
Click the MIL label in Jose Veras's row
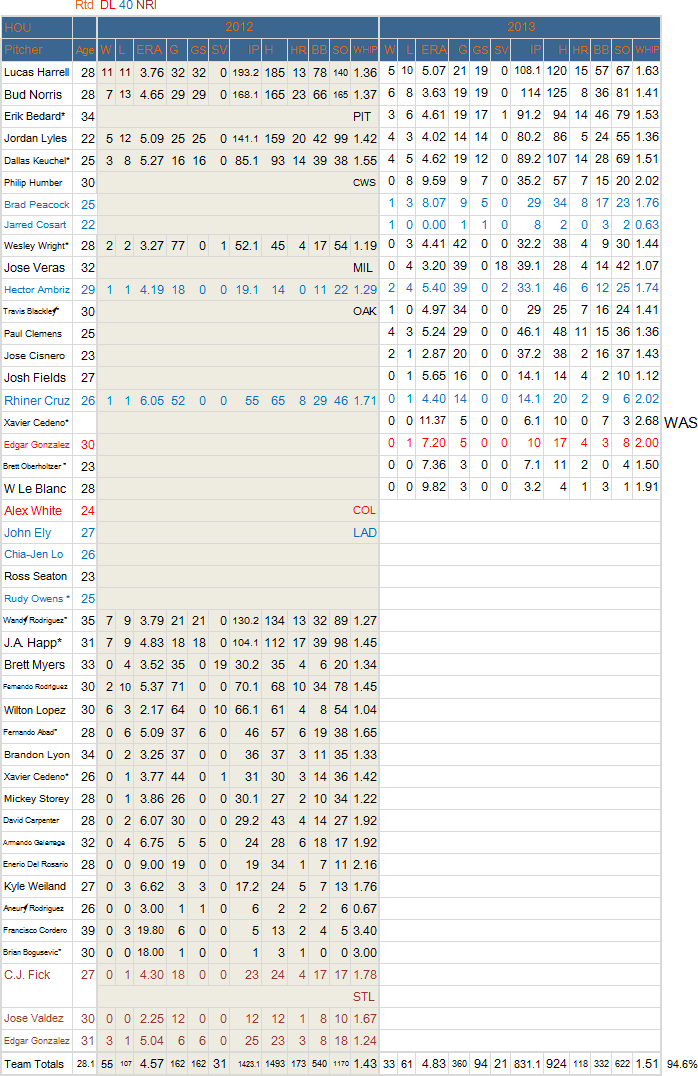click(x=362, y=268)
